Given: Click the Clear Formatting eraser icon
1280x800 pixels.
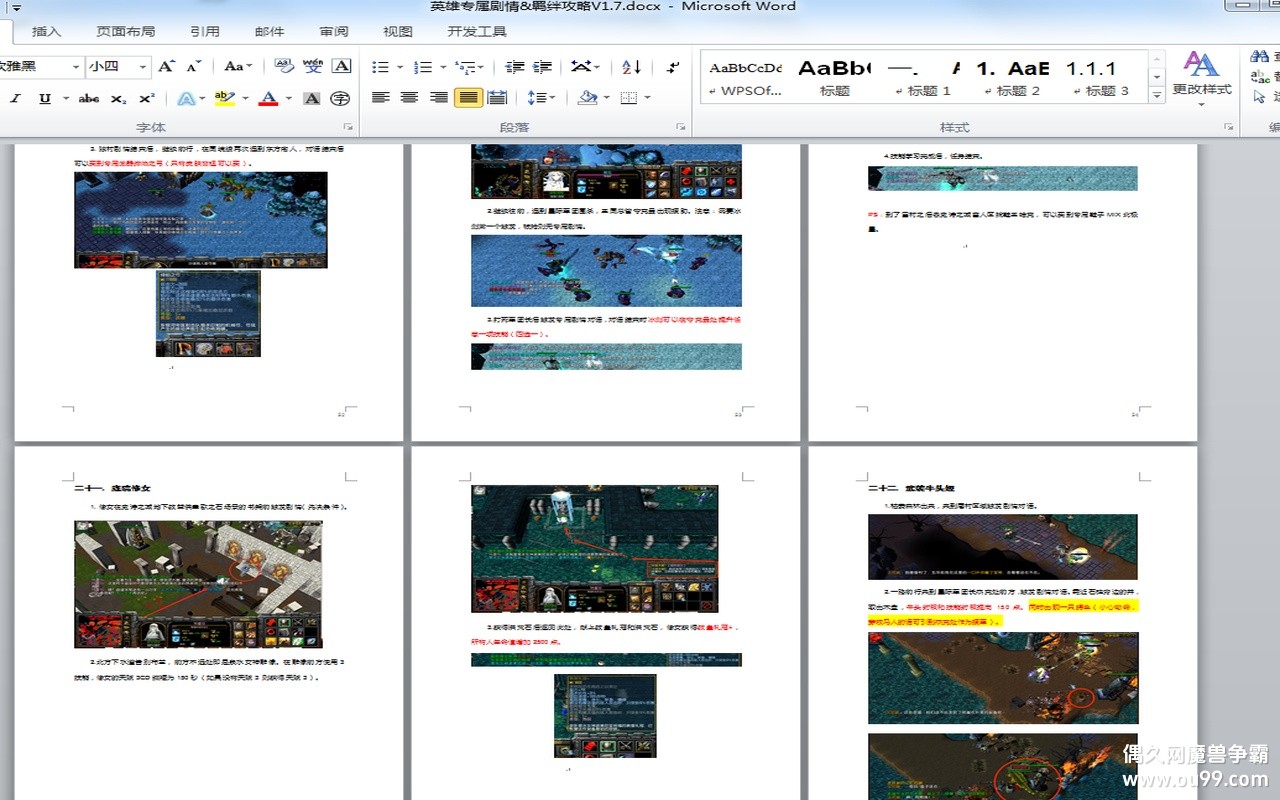Looking at the screenshot, I should pos(284,67).
